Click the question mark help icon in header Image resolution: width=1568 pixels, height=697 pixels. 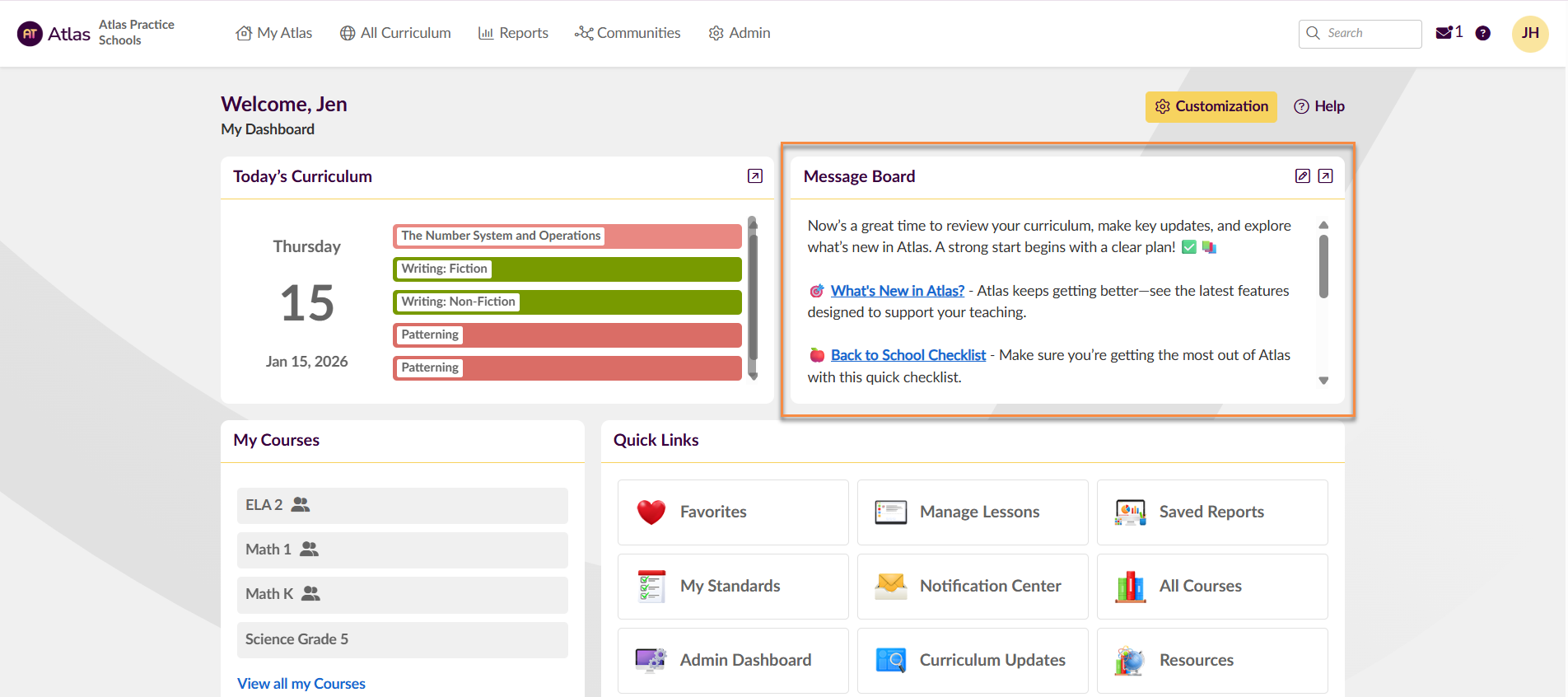[1482, 33]
